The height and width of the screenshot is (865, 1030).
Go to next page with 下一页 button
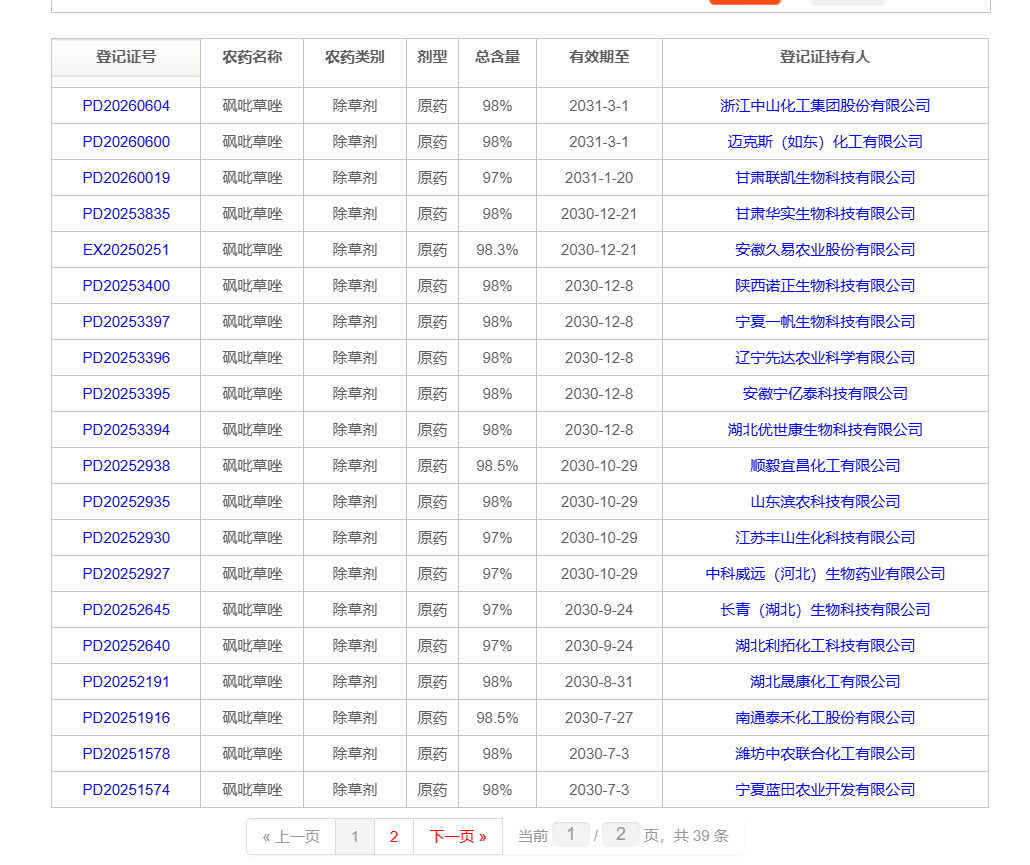click(457, 837)
